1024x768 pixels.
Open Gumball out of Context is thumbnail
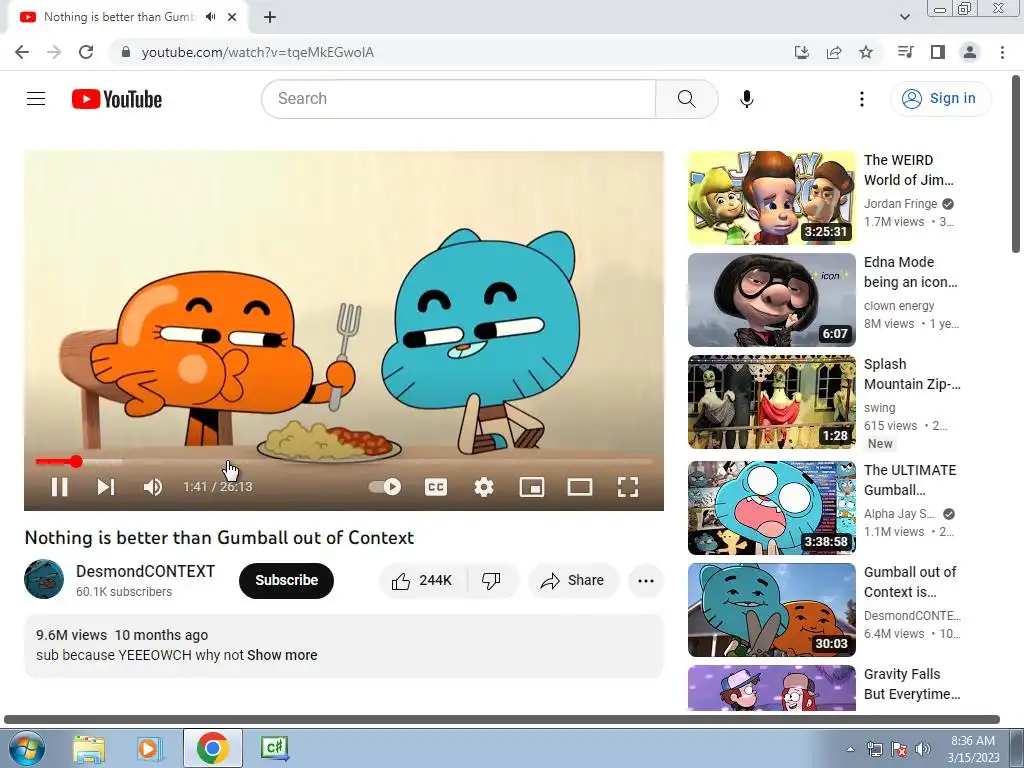771,610
